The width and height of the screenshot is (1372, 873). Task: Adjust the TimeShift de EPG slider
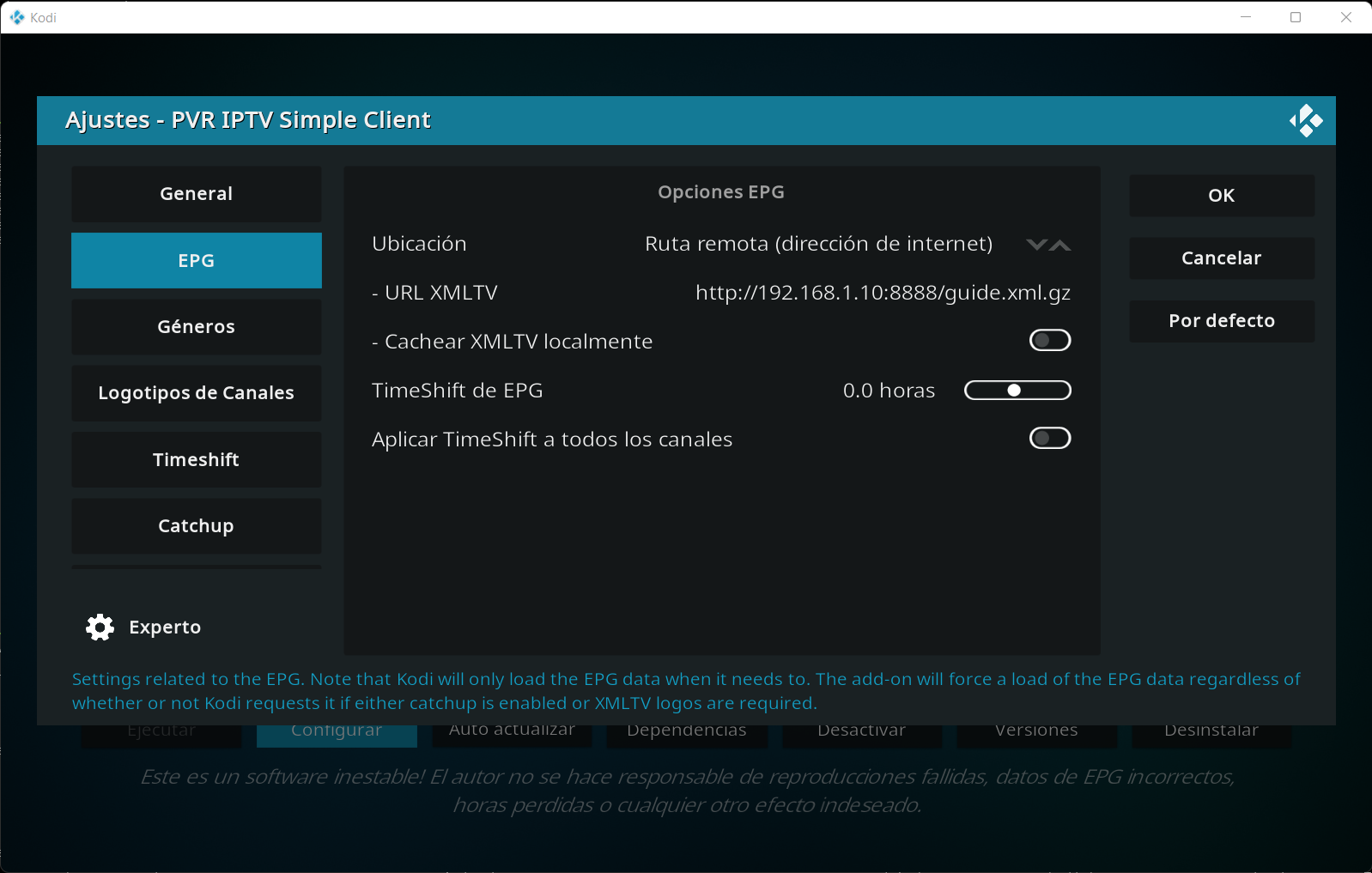tap(1017, 391)
